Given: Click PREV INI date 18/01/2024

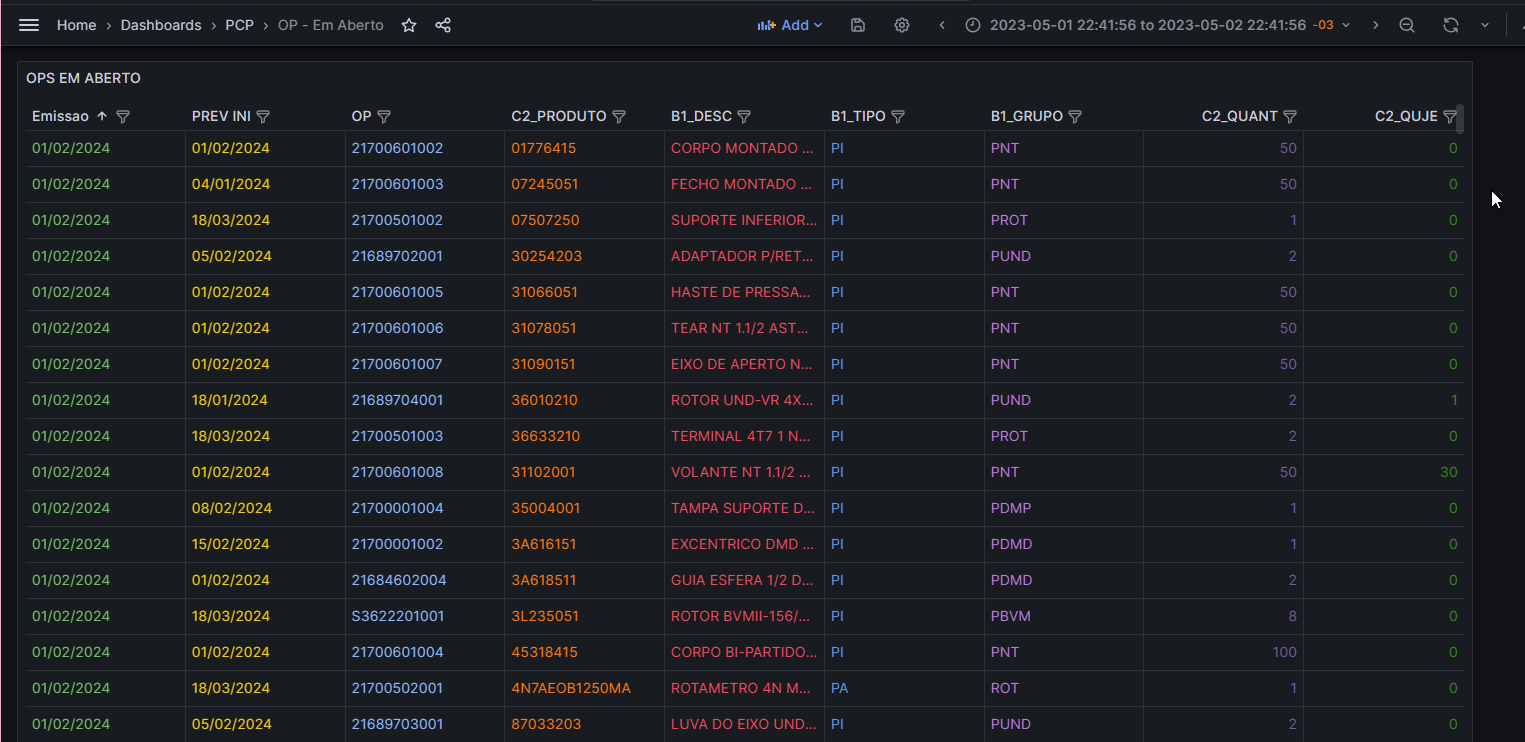Looking at the screenshot, I should 230,400.
